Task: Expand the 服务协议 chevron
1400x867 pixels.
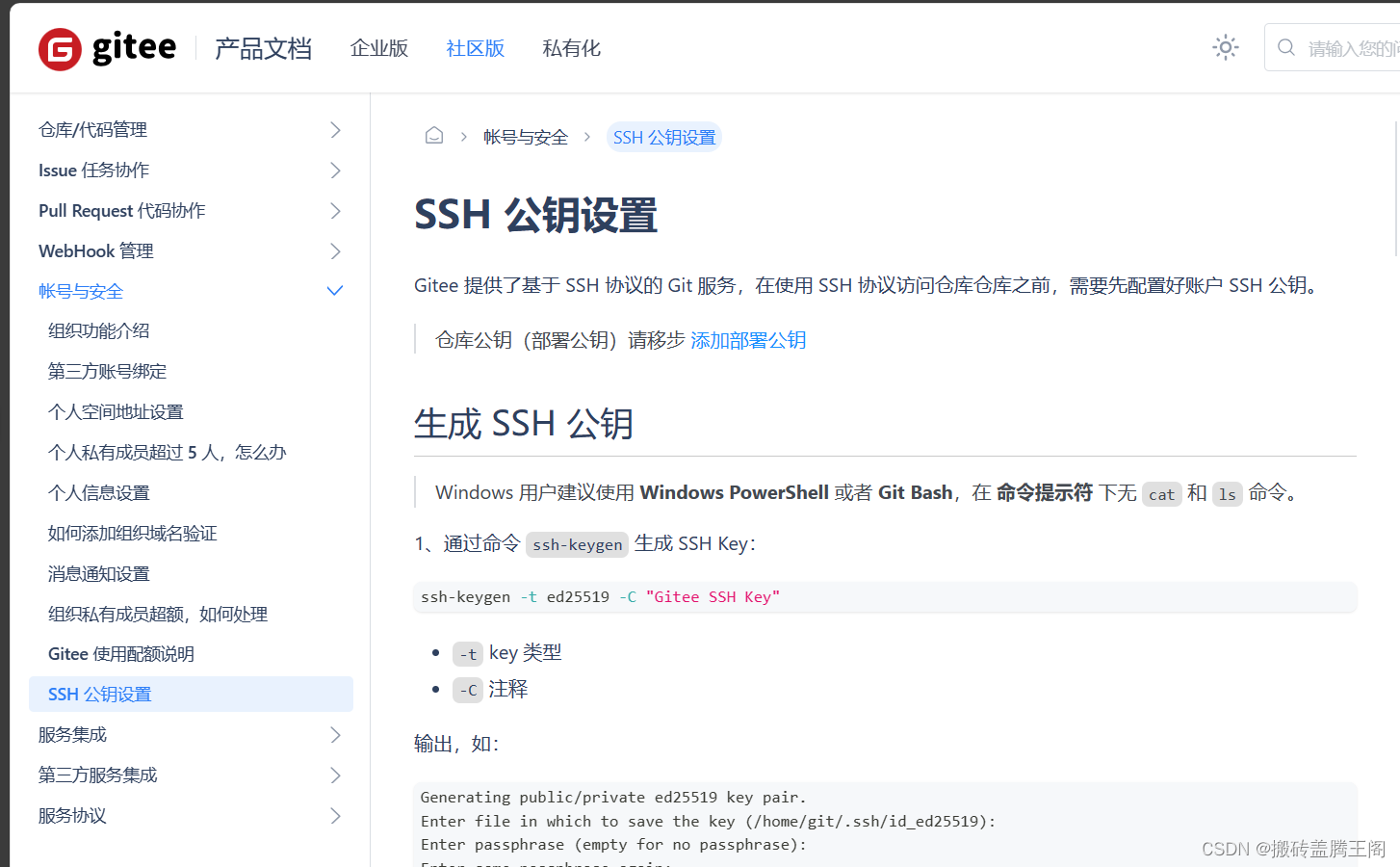Action: coord(335,816)
